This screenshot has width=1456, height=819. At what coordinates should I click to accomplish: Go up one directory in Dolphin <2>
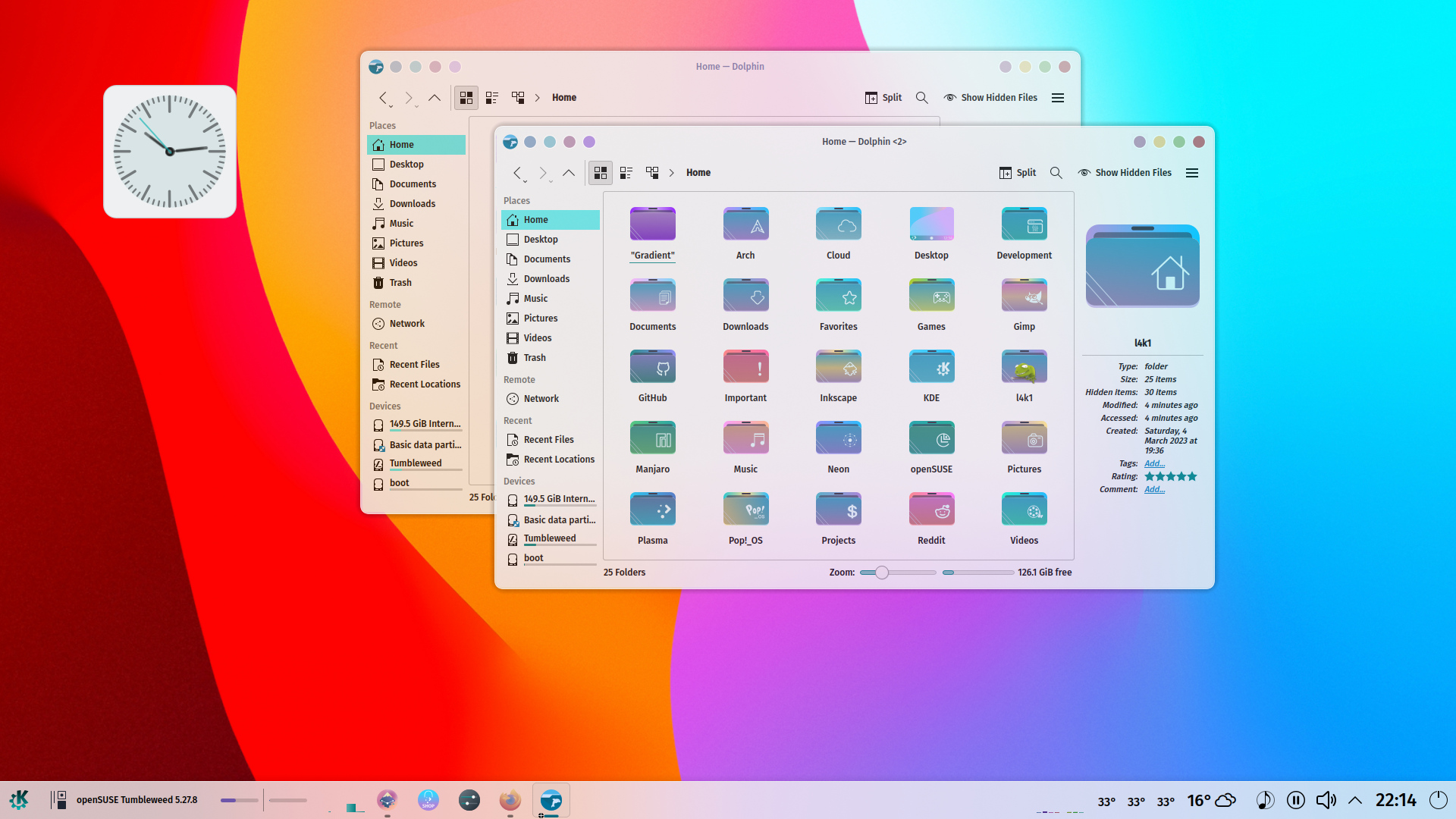[x=569, y=173]
